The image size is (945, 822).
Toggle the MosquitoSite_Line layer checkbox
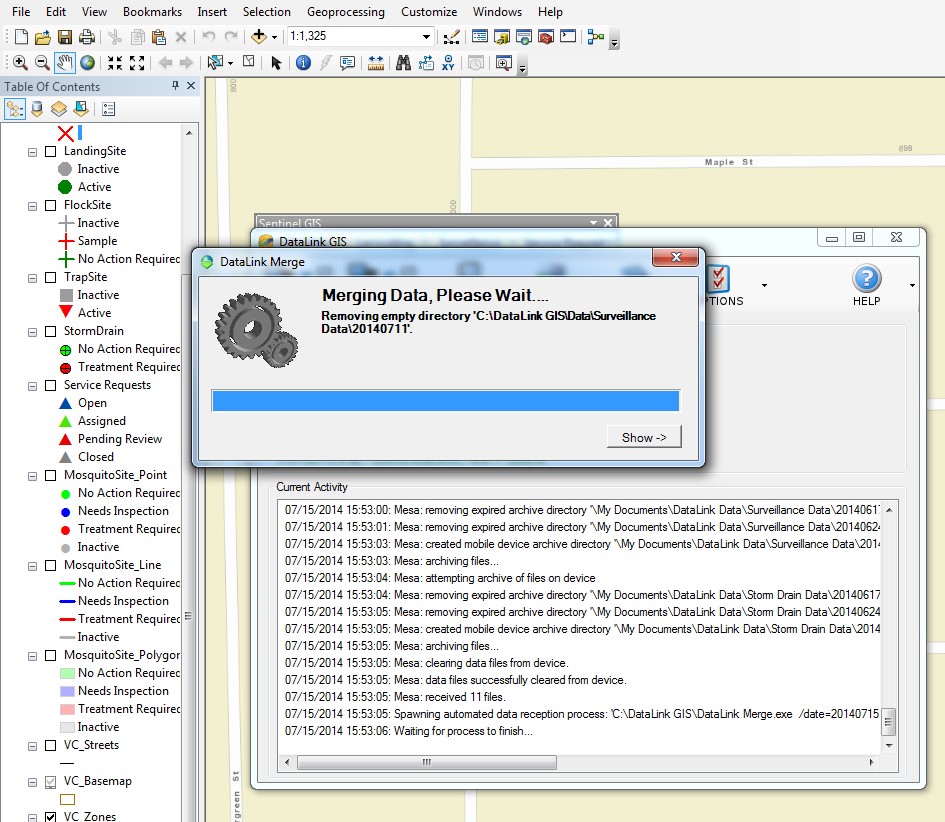tap(51, 566)
